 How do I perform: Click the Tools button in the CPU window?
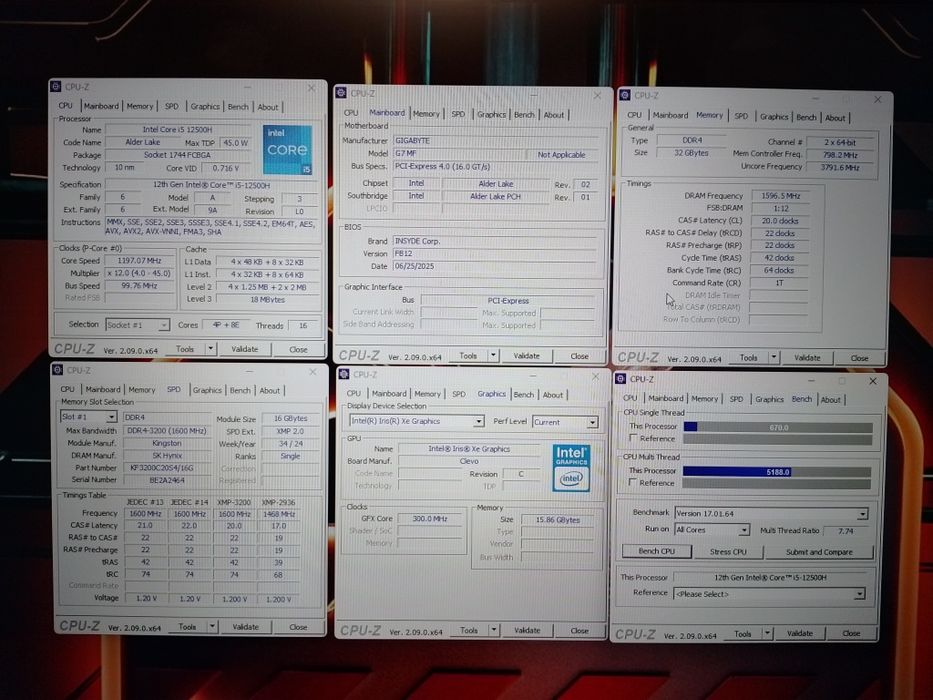185,349
